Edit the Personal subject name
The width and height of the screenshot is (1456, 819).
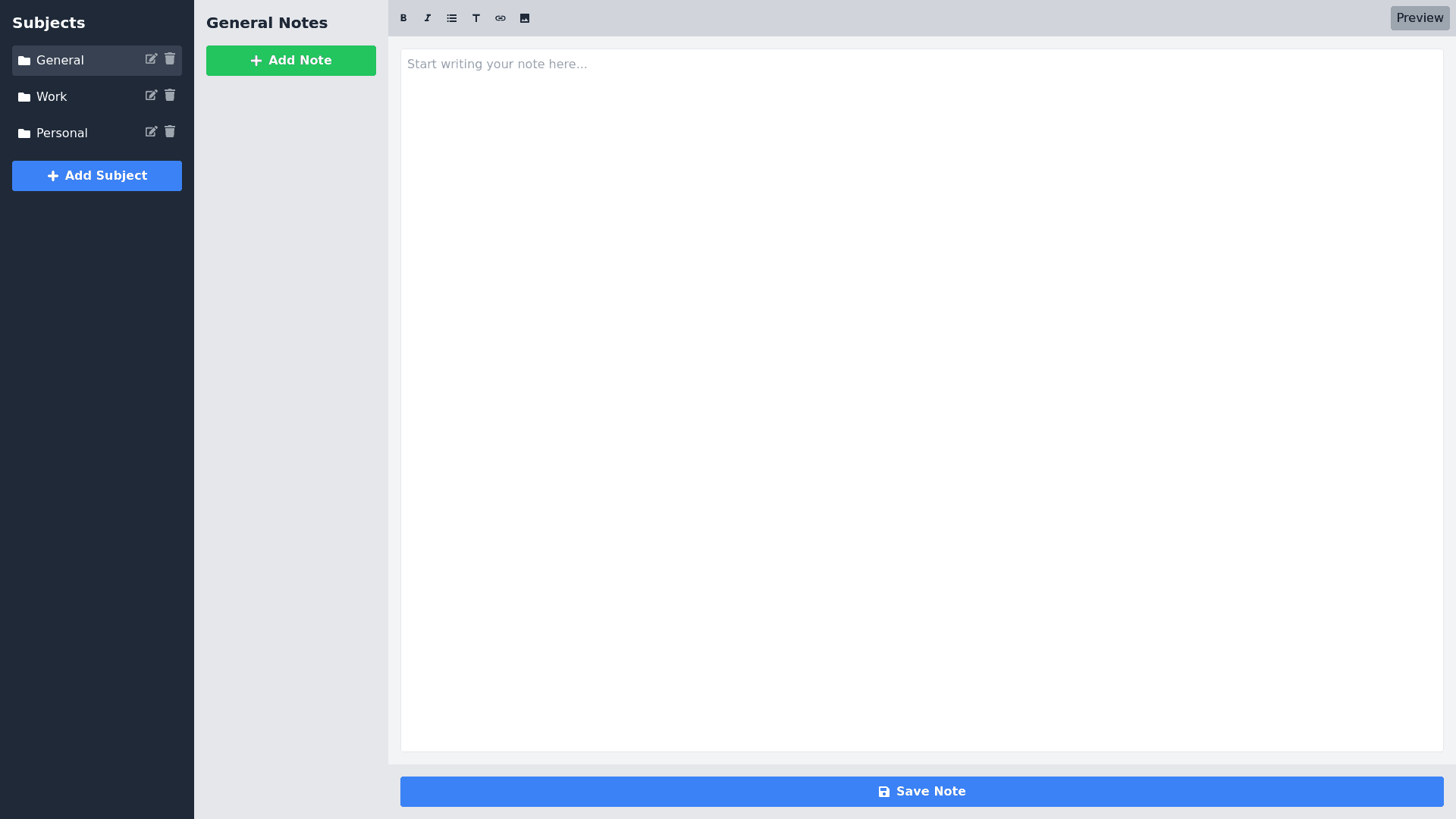[x=152, y=131]
